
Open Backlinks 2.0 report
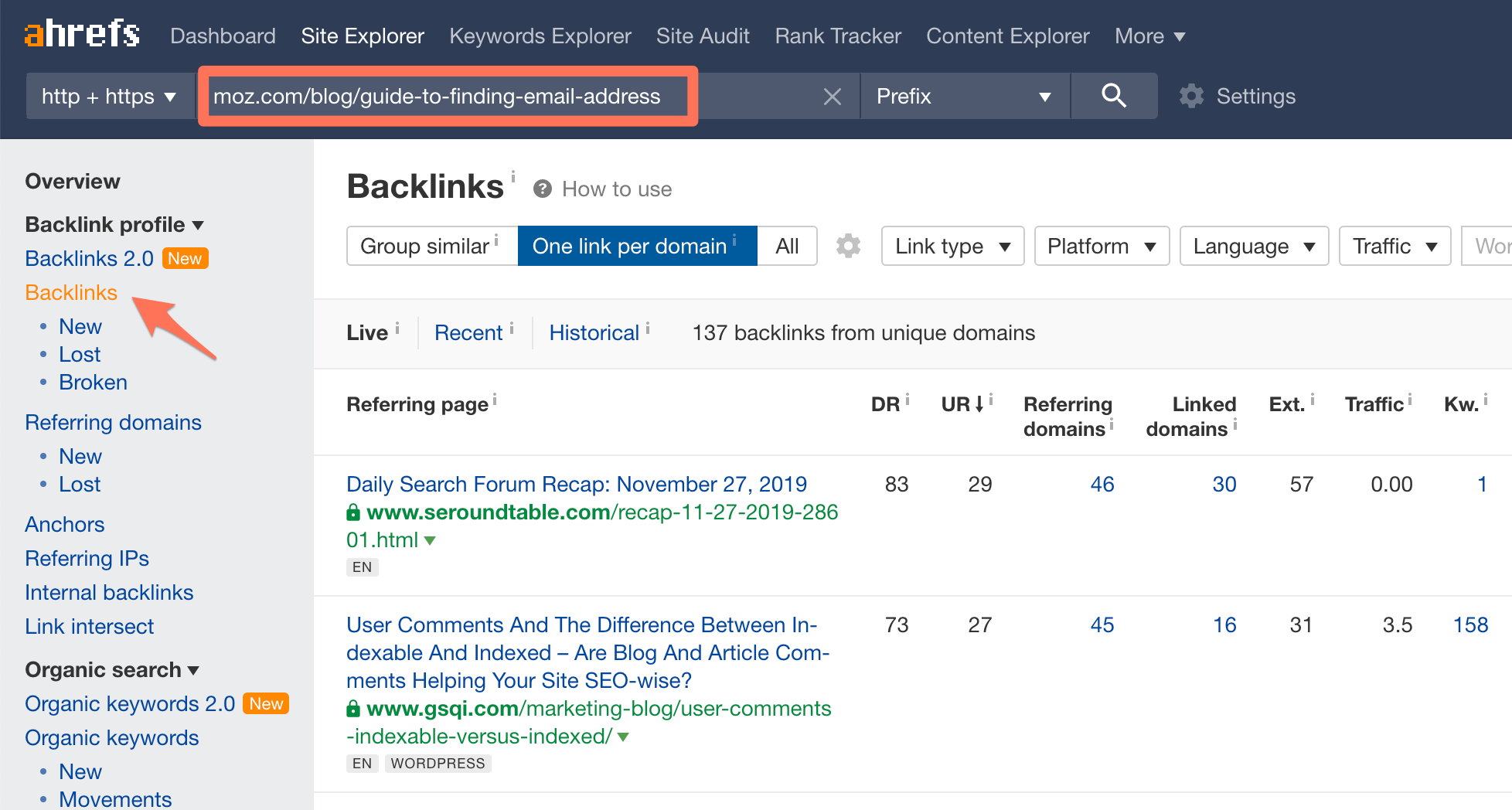[x=89, y=258]
